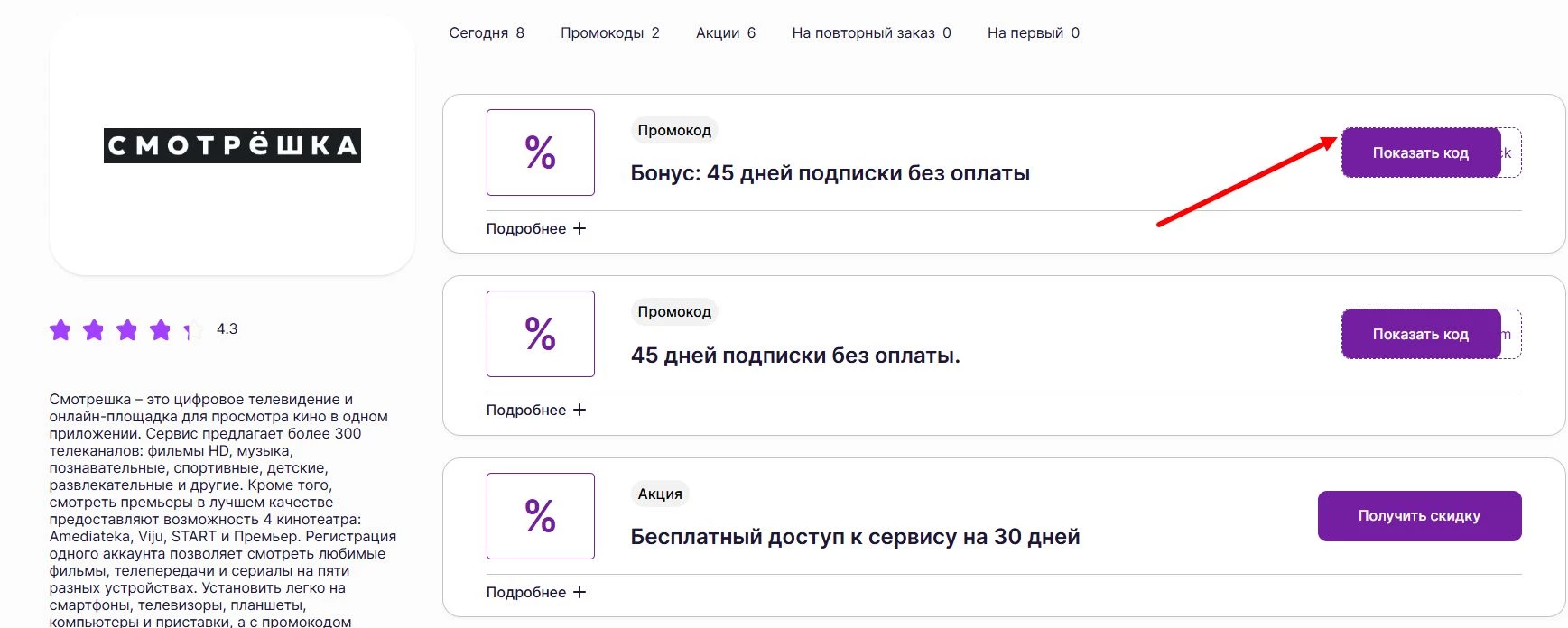Switch to the Промокоды 2 tab
This screenshot has height=628, width=1568.
click(610, 33)
